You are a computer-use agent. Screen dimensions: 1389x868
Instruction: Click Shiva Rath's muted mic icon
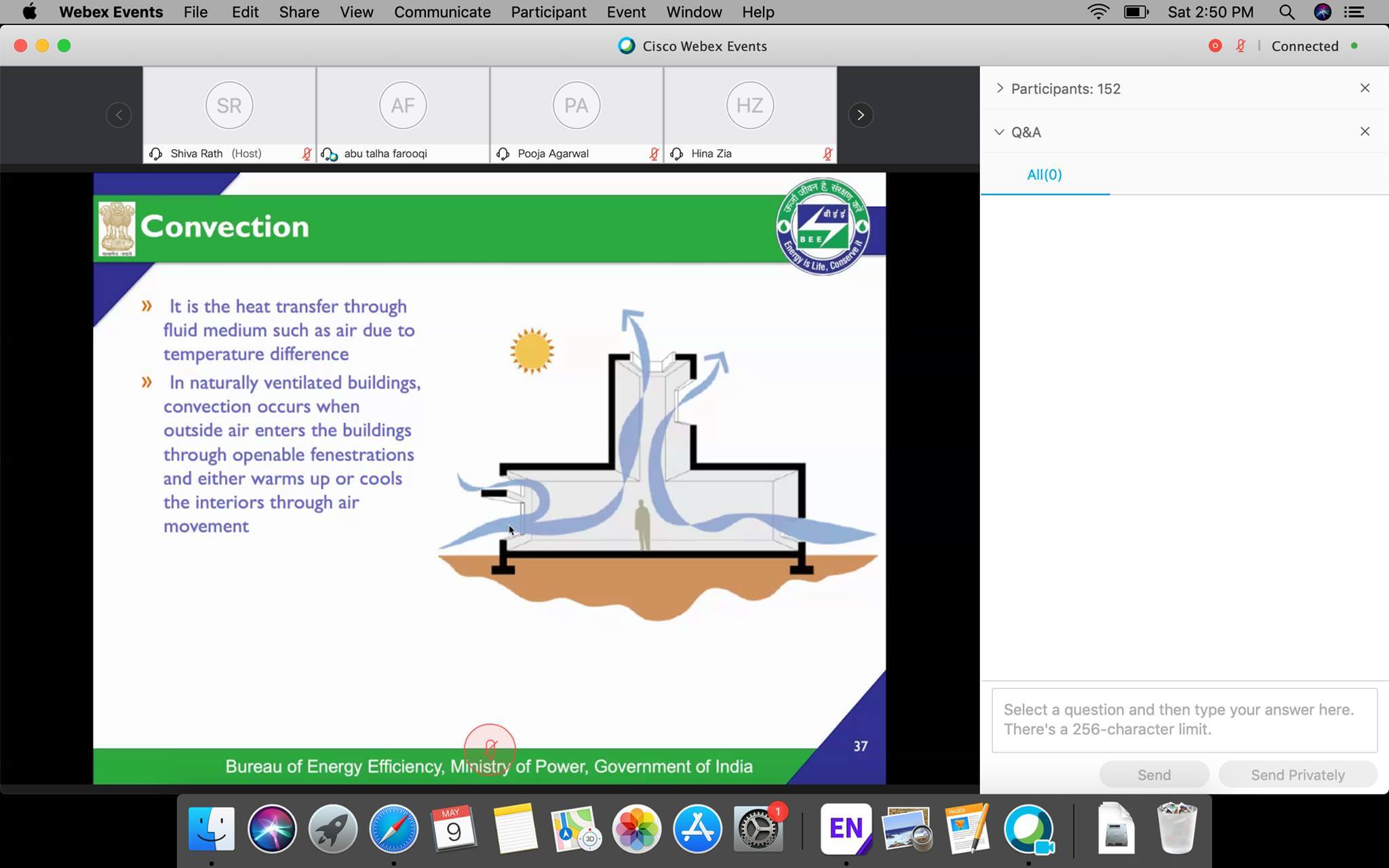coord(307,154)
